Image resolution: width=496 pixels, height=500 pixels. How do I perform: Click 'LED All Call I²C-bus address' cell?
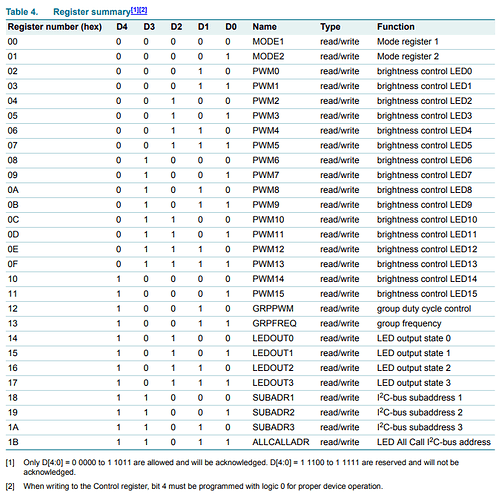(434, 442)
